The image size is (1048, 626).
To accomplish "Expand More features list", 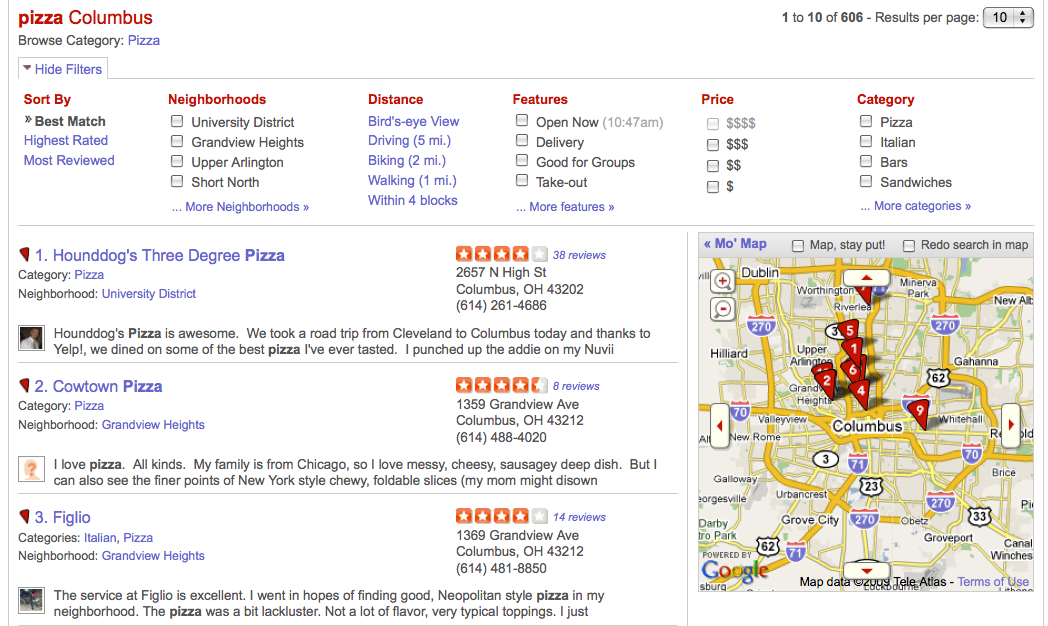I will (565, 207).
